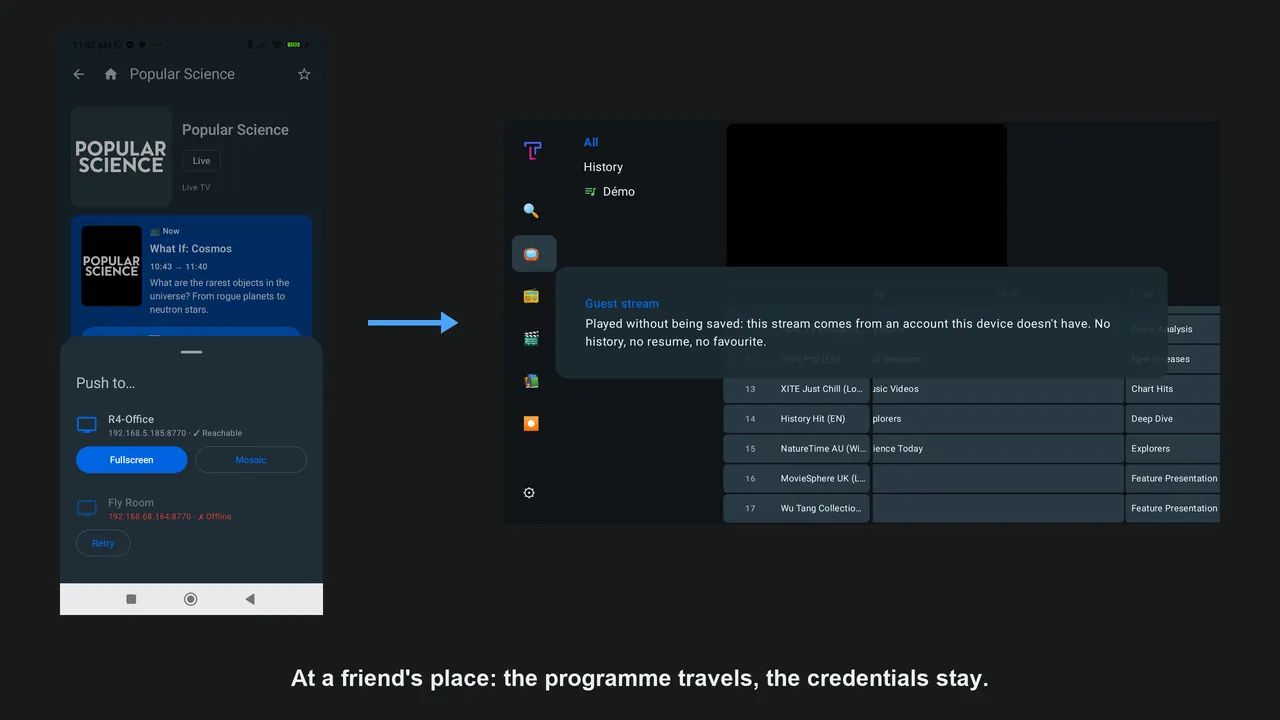Image resolution: width=1280 pixels, height=720 pixels.
Task: Tap the home icon beside Popular Science title
Action: pos(111,74)
